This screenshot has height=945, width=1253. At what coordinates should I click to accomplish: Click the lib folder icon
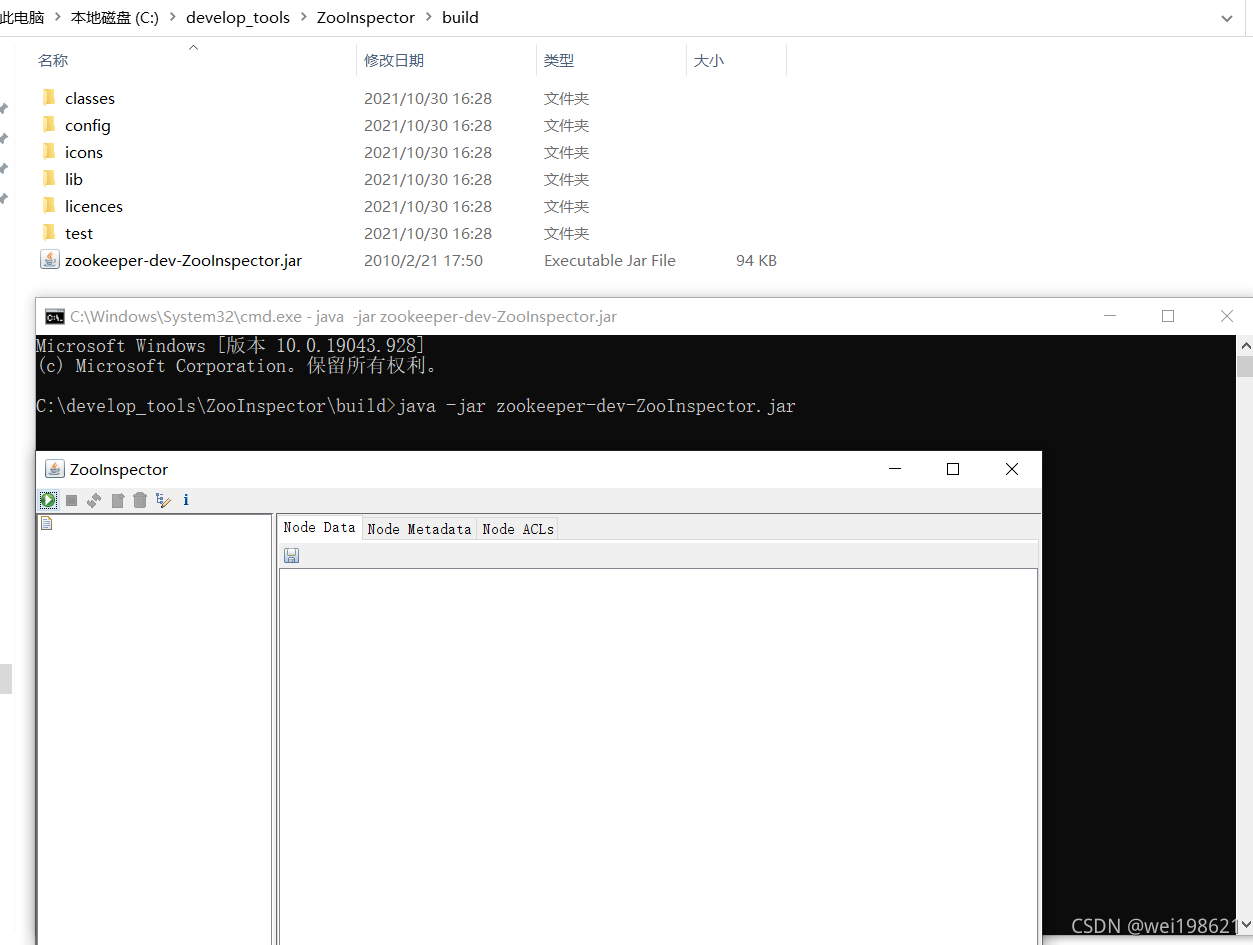[x=49, y=178]
